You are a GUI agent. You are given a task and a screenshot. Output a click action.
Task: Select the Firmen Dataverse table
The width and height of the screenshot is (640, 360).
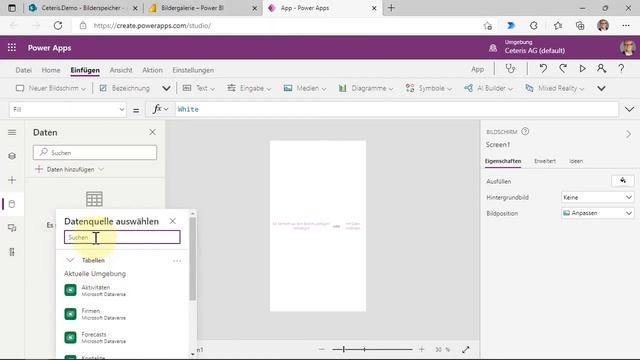[122, 314]
